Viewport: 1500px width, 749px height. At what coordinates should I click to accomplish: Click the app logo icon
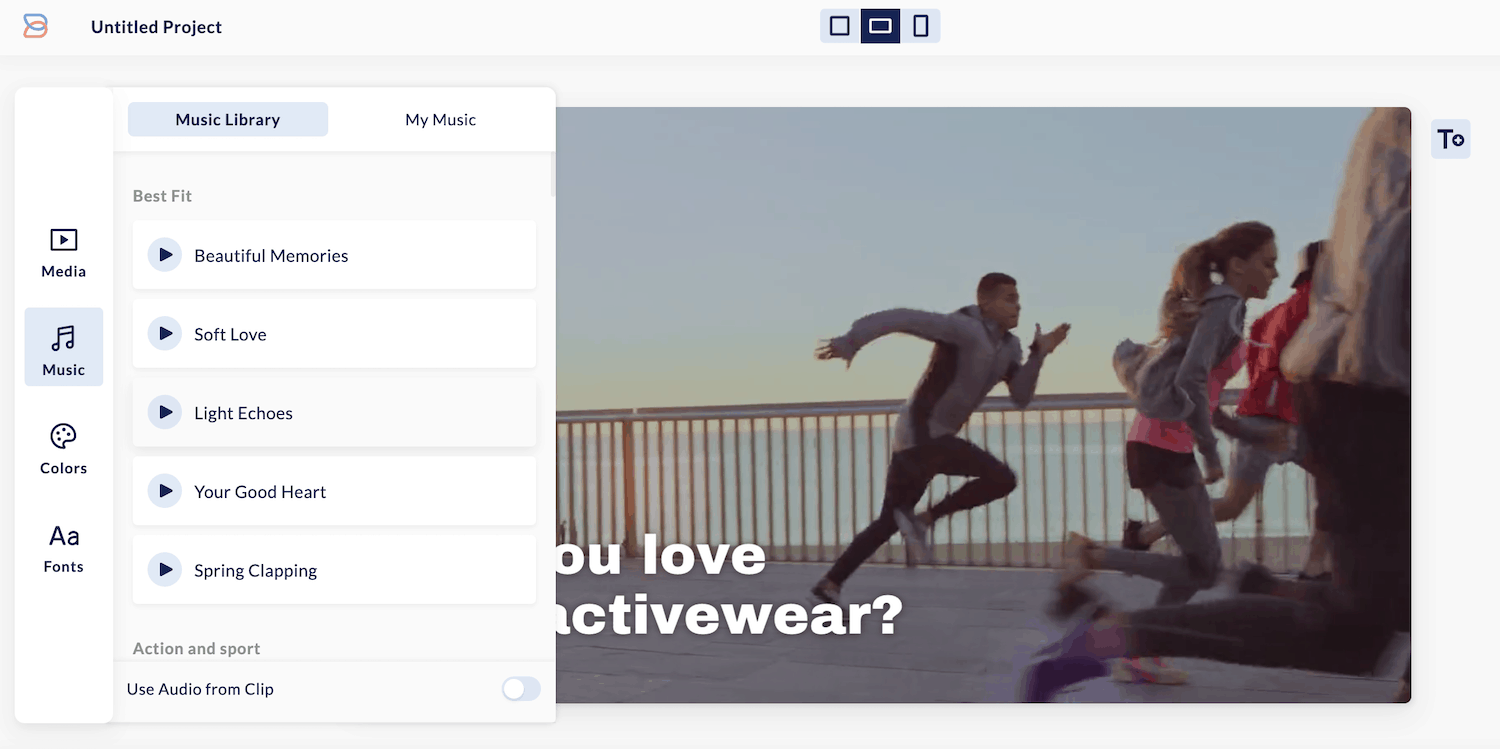pos(35,26)
